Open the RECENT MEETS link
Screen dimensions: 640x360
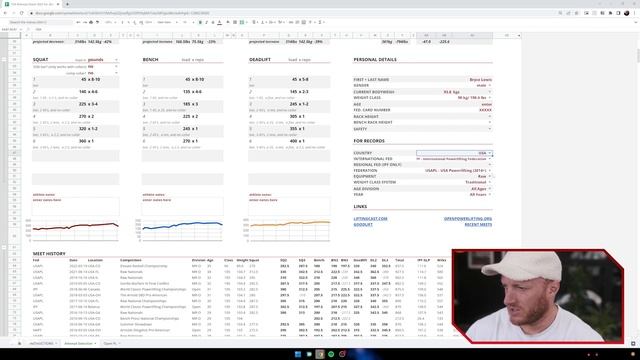click(478, 224)
